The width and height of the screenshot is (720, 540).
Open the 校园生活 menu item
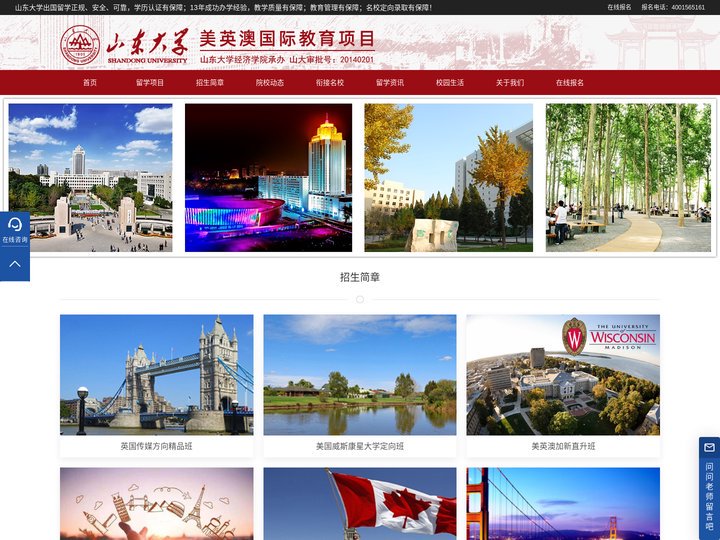coord(450,83)
